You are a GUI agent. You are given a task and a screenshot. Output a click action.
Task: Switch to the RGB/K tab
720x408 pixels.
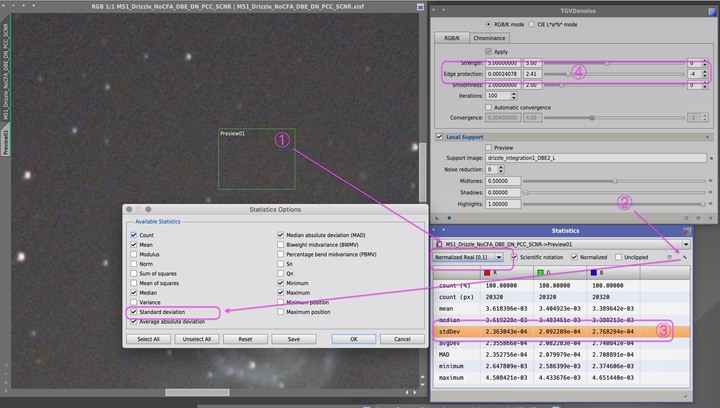452,38
